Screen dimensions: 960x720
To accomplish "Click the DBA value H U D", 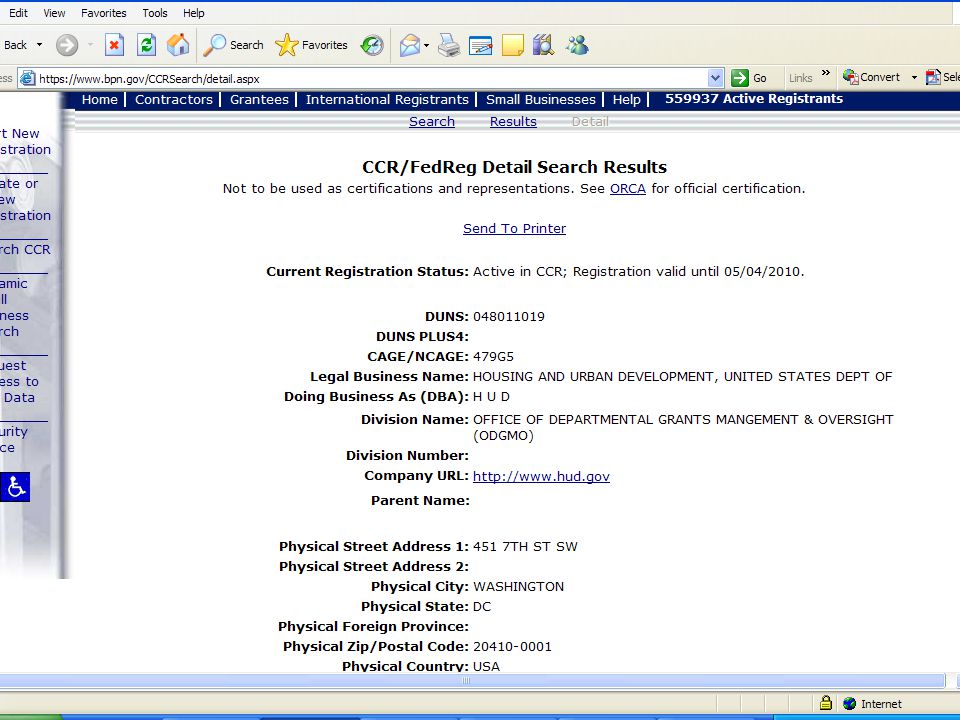I will tap(491, 397).
